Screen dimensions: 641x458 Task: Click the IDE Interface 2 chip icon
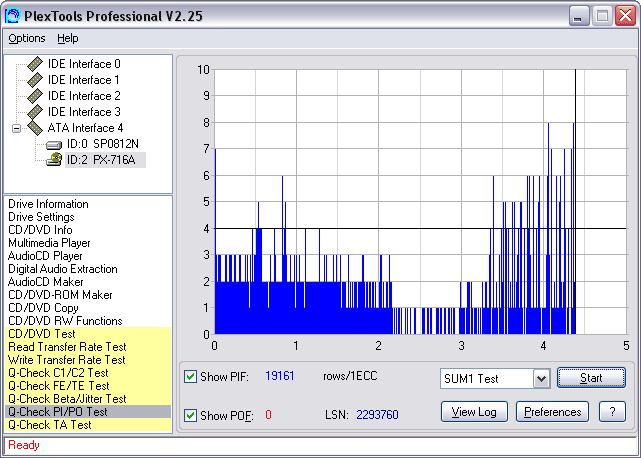click(35, 96)
